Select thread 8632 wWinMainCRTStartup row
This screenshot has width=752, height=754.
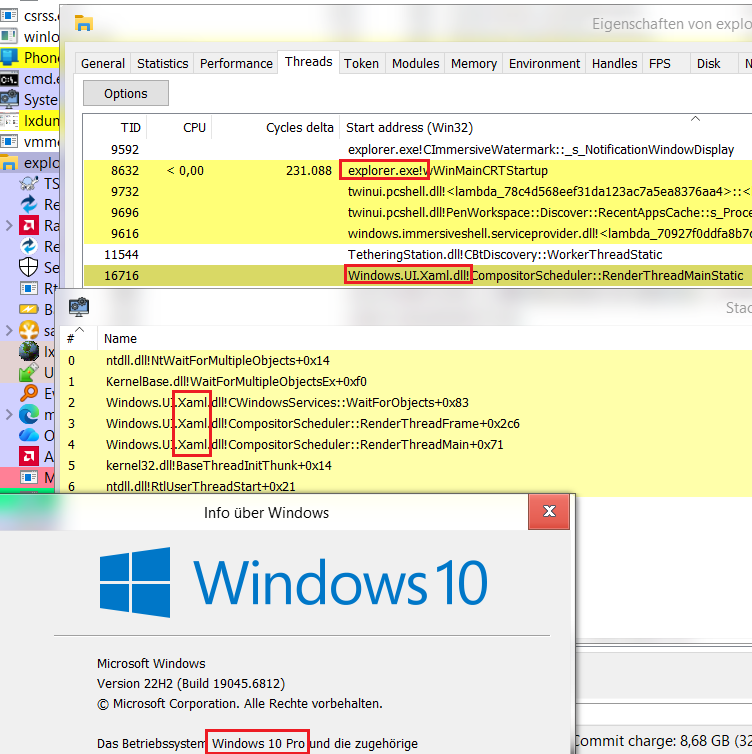418,171
